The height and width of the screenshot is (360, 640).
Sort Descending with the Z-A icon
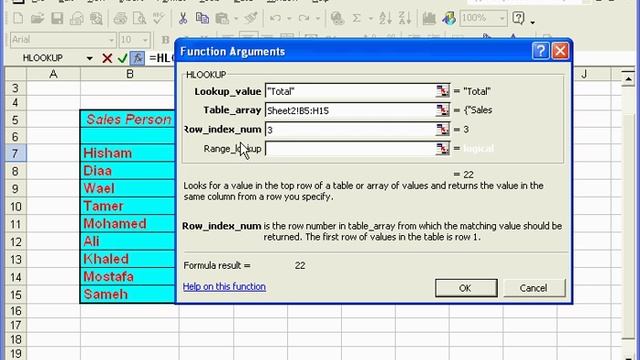(x=404, y=18)
